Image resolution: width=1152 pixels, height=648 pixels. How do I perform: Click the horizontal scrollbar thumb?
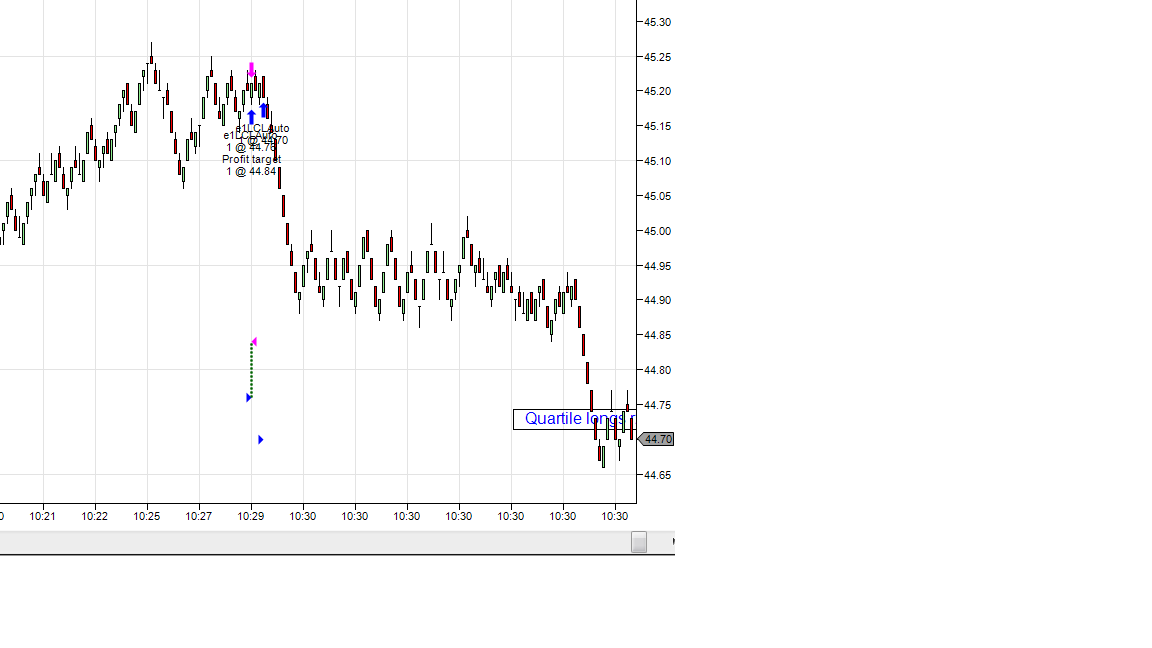click(x=639, y=542)
